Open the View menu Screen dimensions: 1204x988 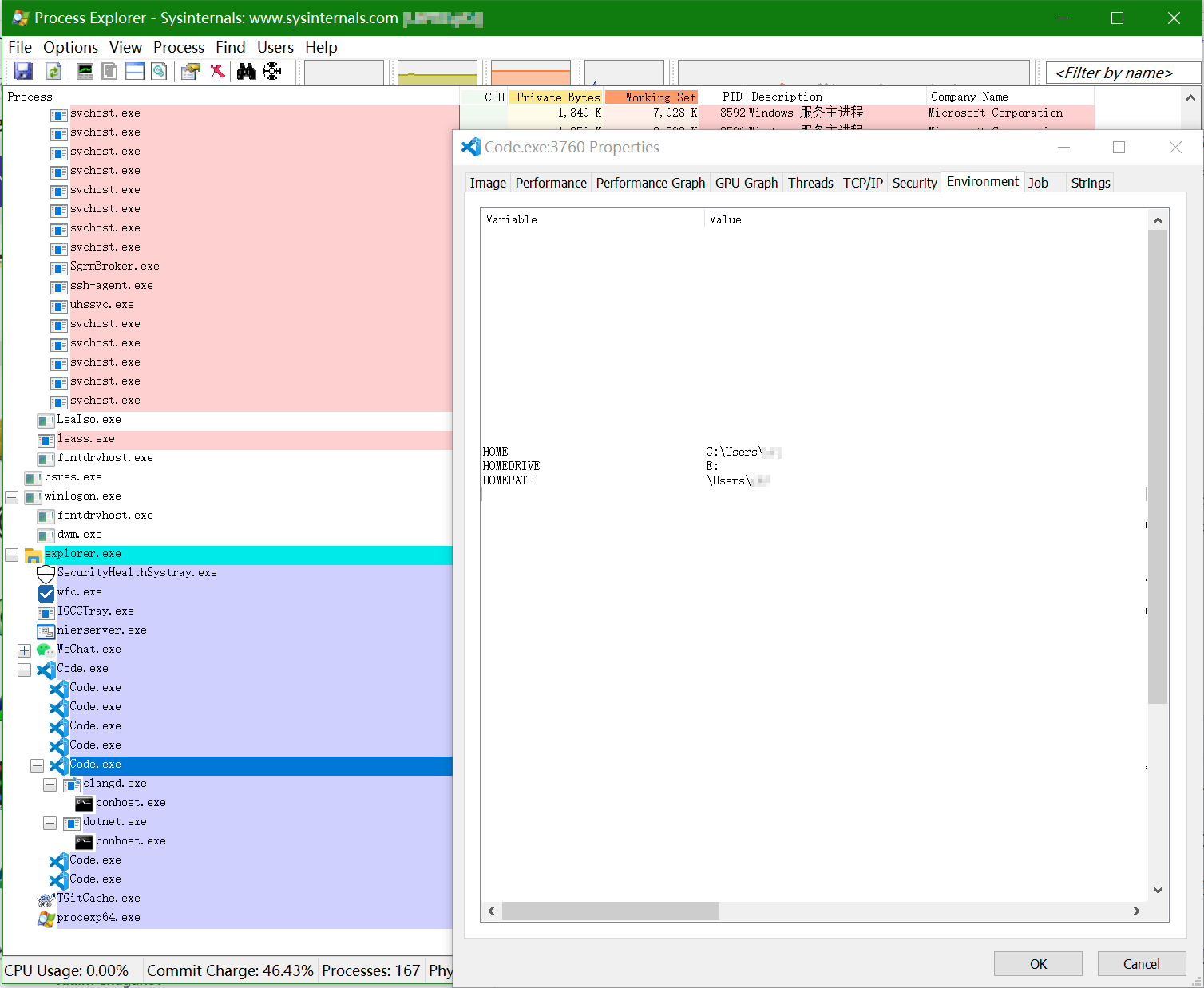[125, 47]
